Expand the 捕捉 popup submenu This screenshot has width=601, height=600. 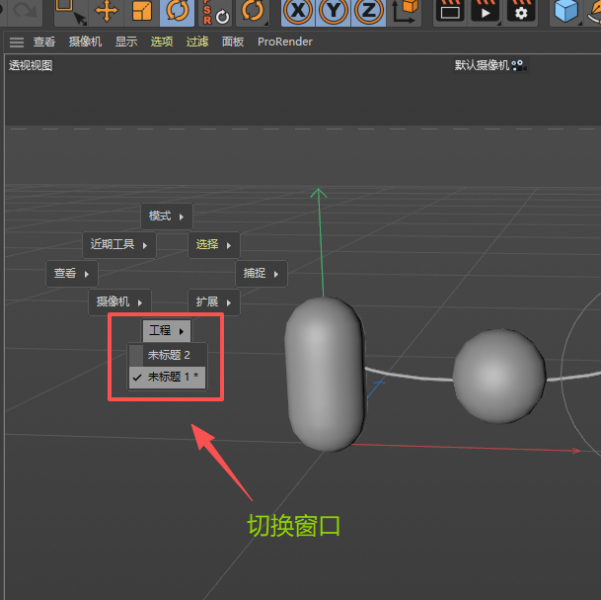click(261, 273)
